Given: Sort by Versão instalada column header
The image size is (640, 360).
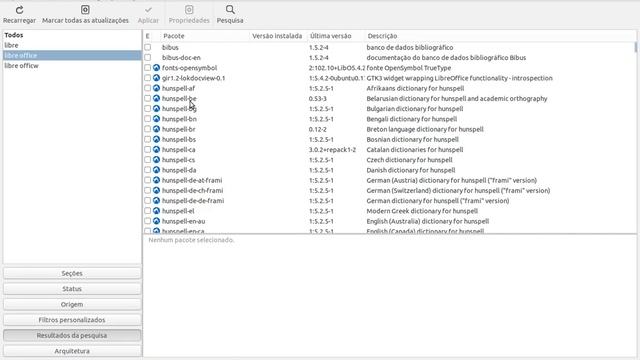Looking at the screenshot, I should (x=277, y=36).
